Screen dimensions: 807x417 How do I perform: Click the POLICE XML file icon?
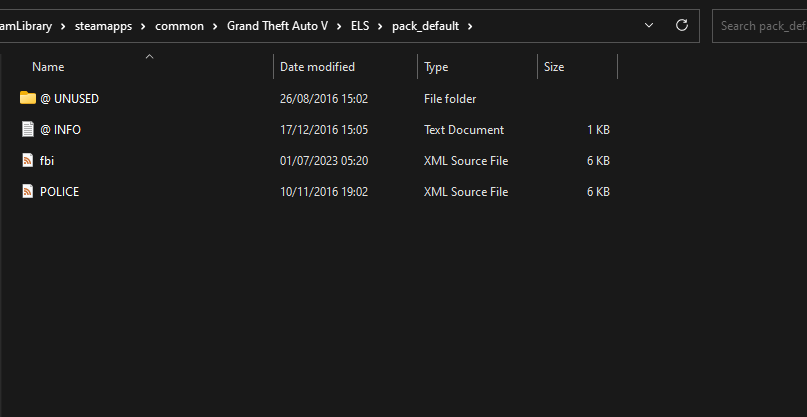click(x=28, y=191)
